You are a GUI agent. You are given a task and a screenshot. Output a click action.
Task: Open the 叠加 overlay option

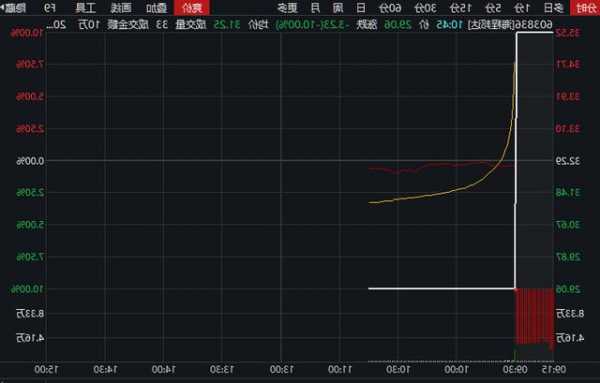pyautogui.click(x=157, y=8)
